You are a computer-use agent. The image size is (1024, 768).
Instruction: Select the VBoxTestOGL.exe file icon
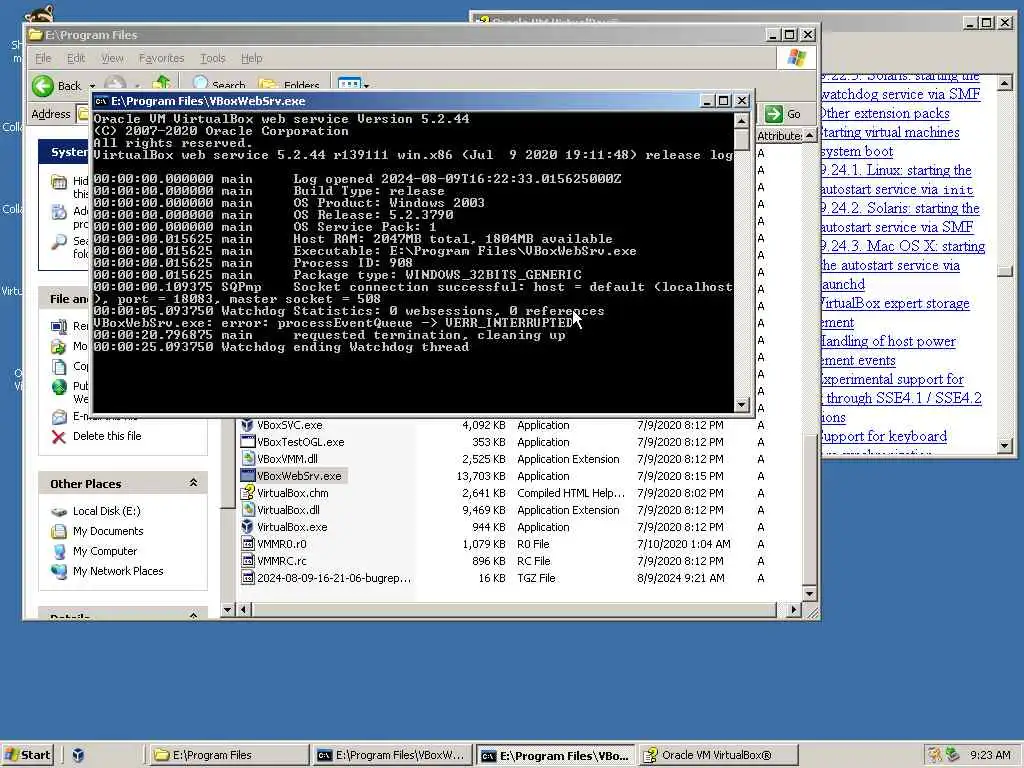247,442
